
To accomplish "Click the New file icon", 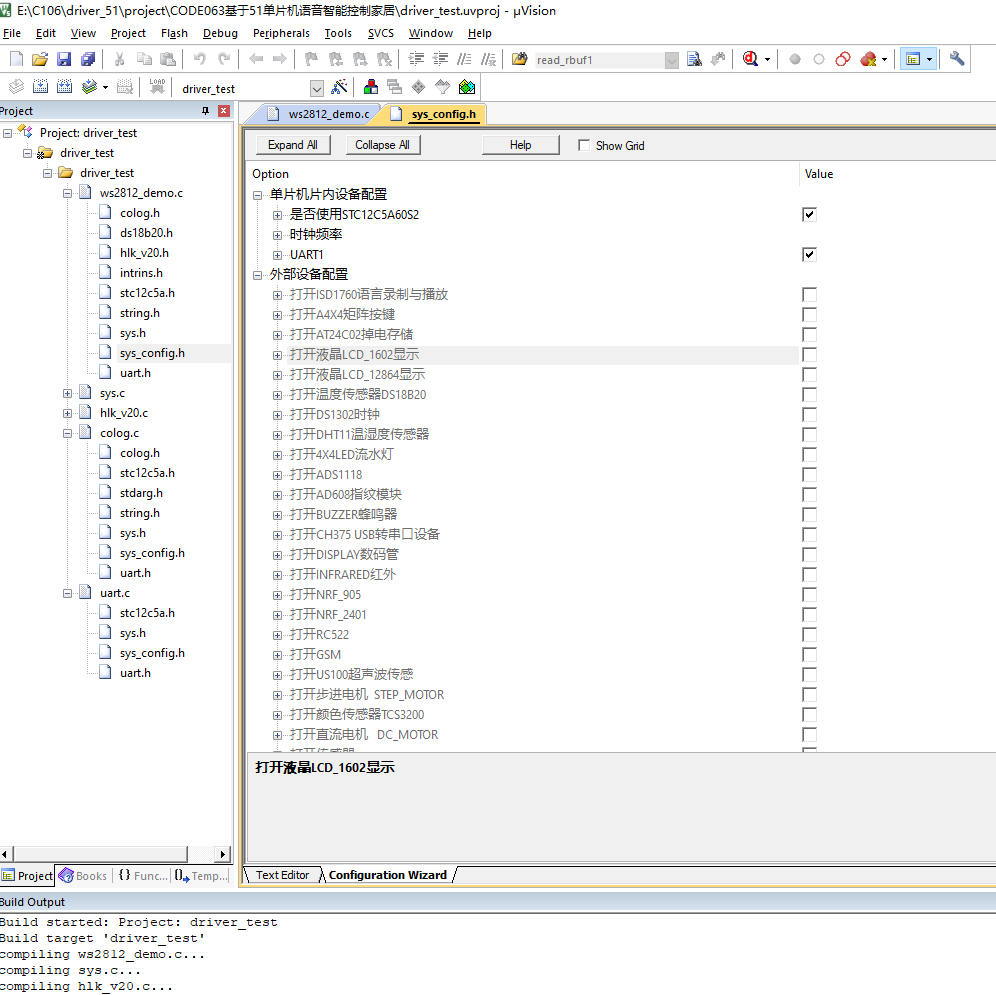I will click(x=17, y=59).
